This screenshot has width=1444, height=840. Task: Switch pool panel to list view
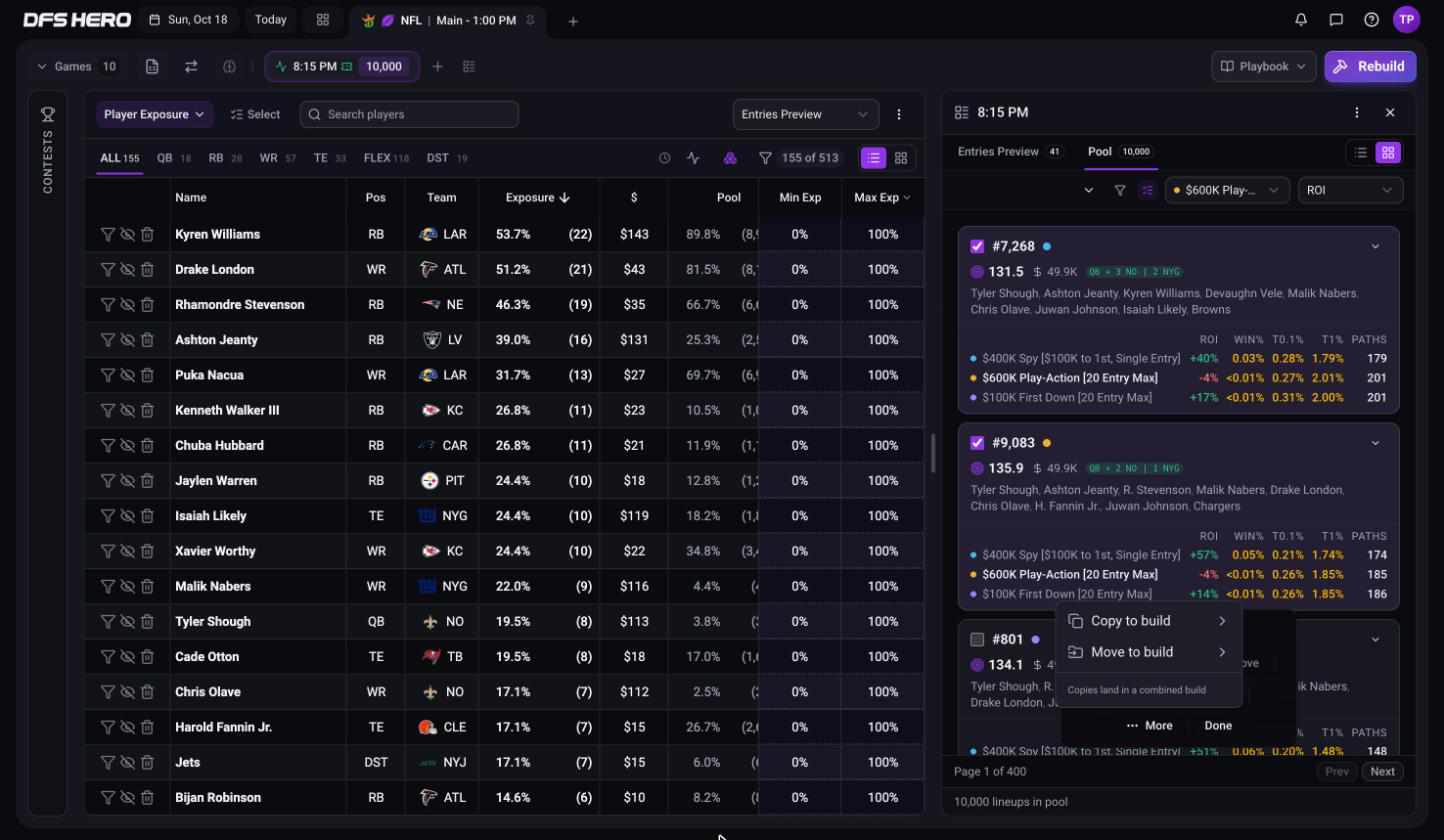coord(1360,152)
